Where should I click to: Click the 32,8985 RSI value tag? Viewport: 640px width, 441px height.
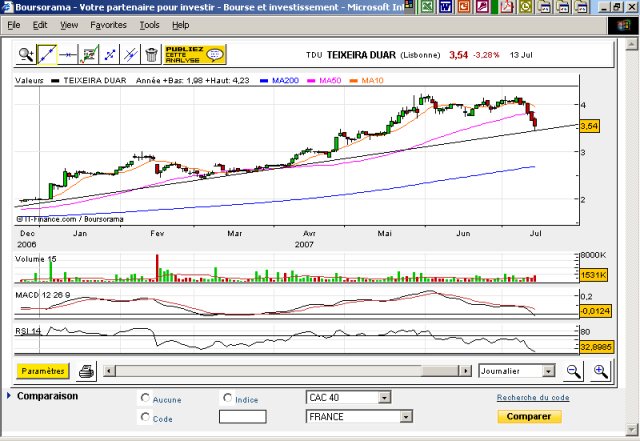tap(596, 347)
